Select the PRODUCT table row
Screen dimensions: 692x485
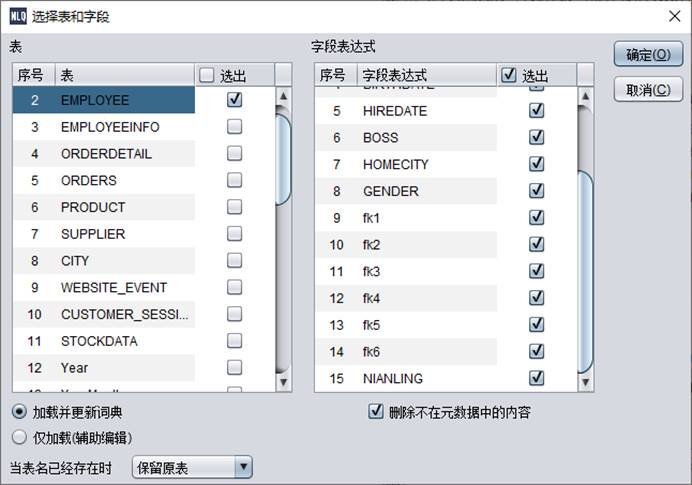point(93,207)
